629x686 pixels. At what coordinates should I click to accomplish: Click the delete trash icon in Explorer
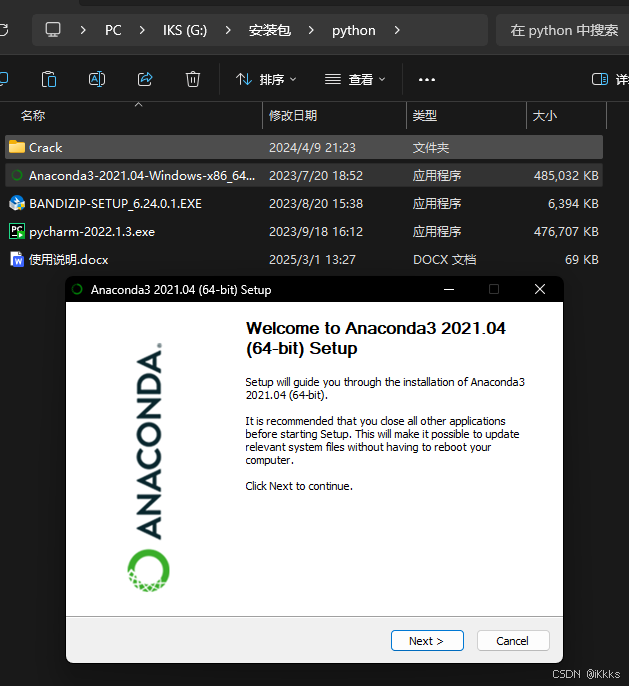193,79
